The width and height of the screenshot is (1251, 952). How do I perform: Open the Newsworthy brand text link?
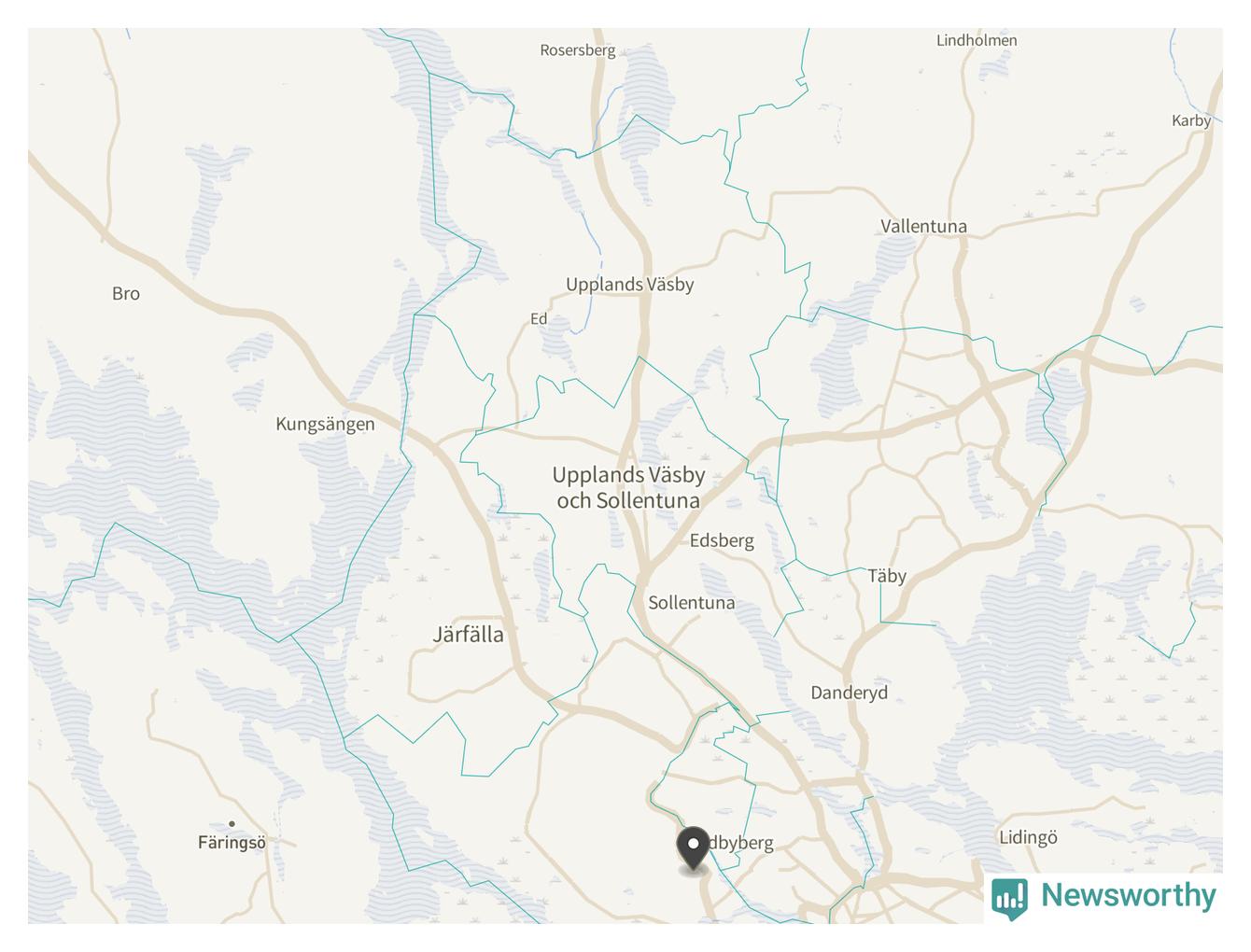(1129, 895)
